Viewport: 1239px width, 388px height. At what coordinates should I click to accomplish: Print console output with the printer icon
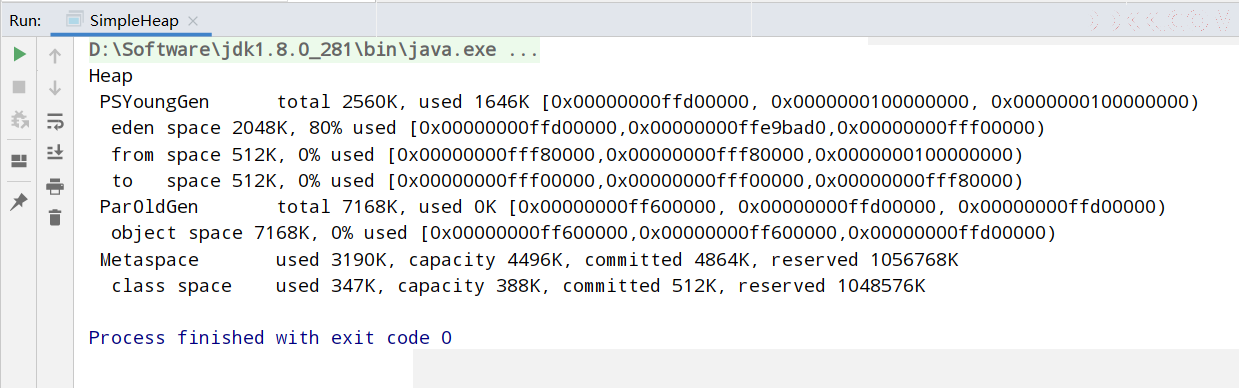(55, 186)
